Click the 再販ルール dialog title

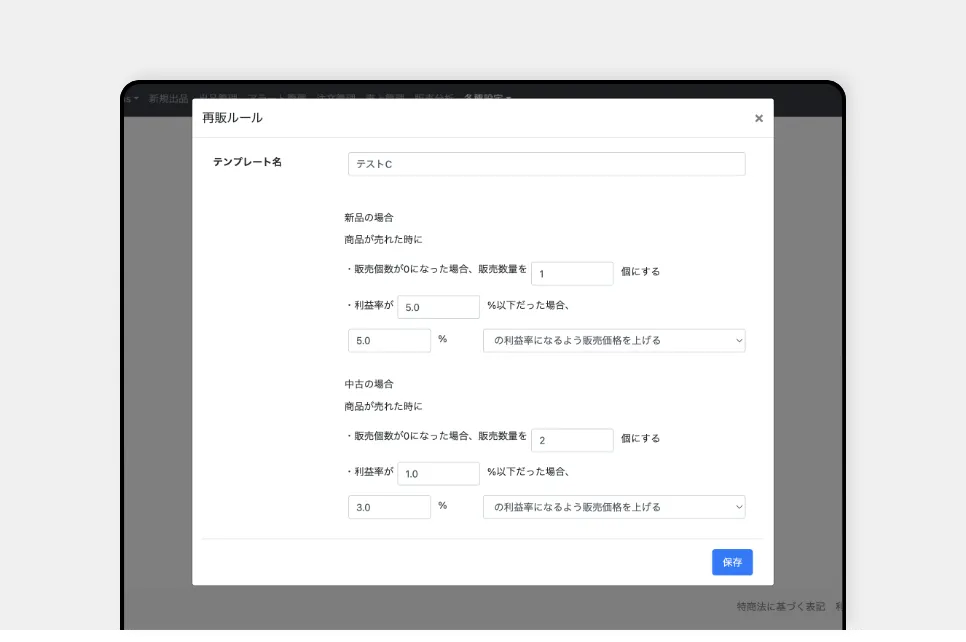pyautogui.click(x=232, y=118)
